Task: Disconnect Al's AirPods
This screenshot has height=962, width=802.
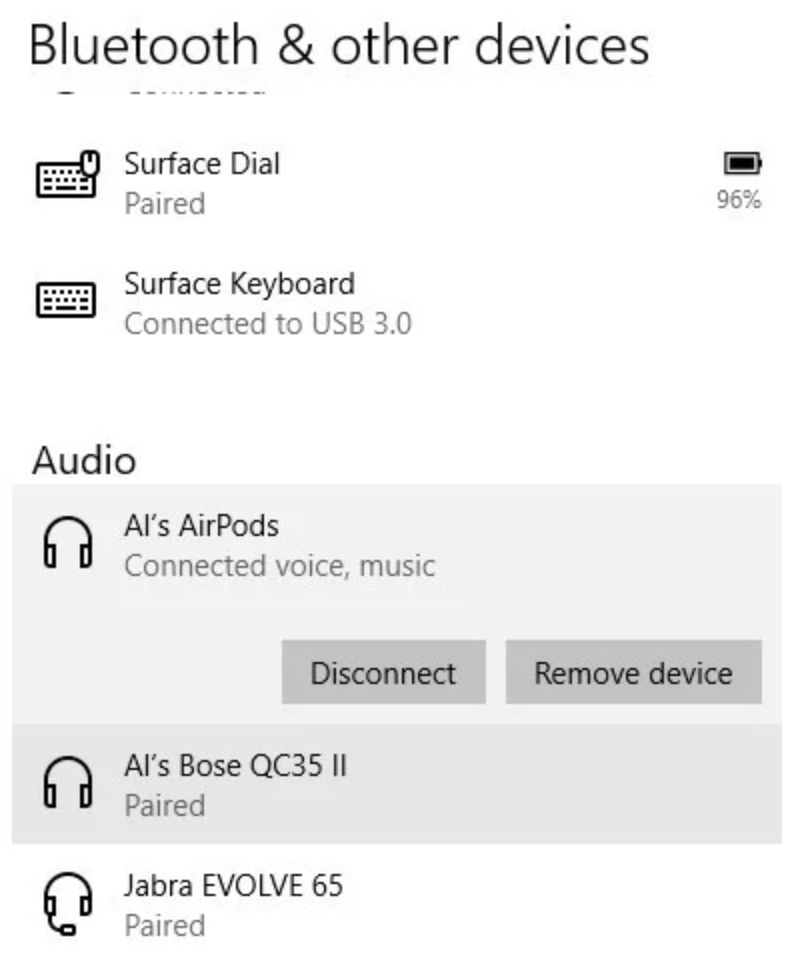Action: (383, 673)
